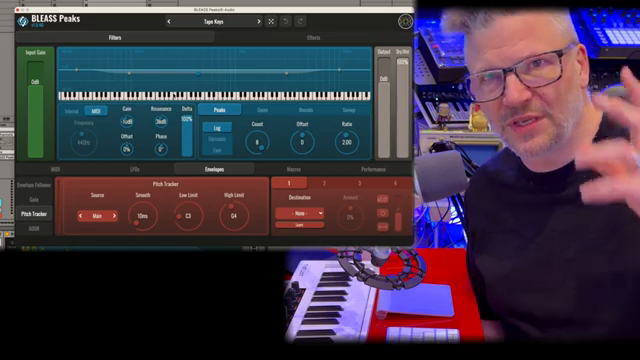The width and height of the screenshot is (640, 360).
Task: Select modulation slot 3
Action: click(360, 184)
